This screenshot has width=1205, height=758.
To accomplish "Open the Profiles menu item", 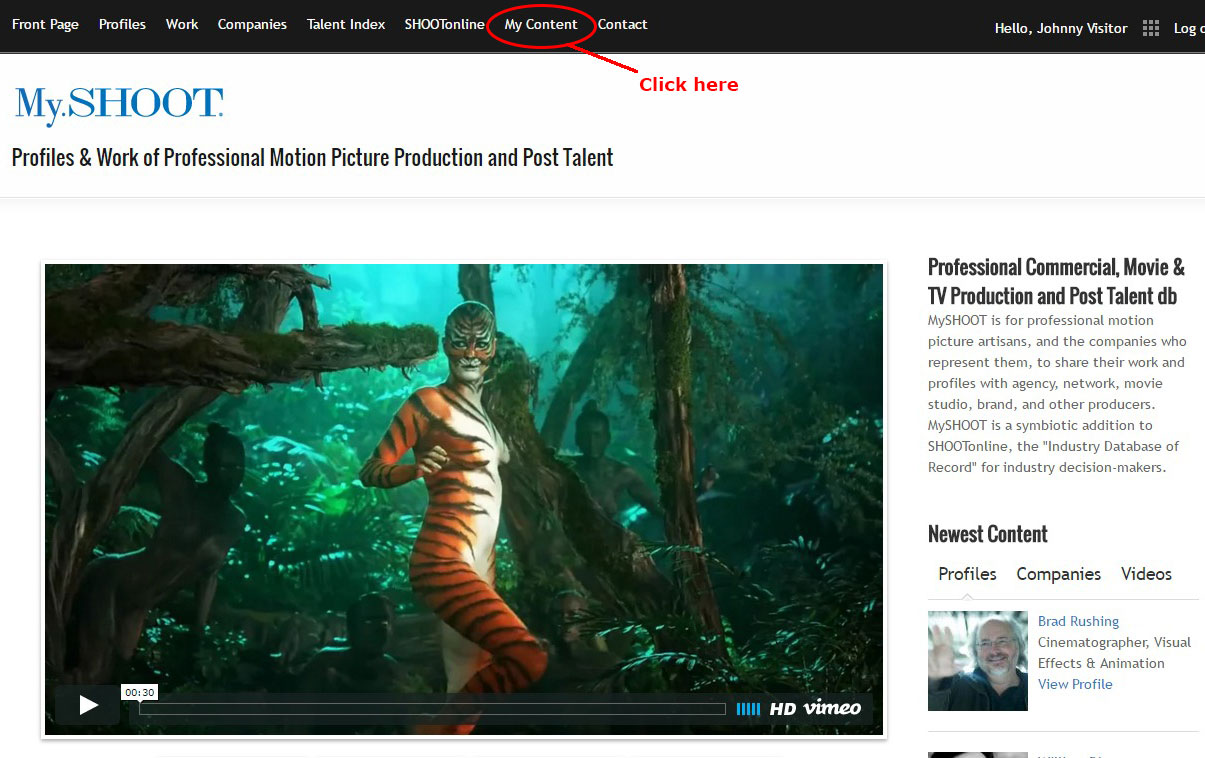I will click(122, 24).
